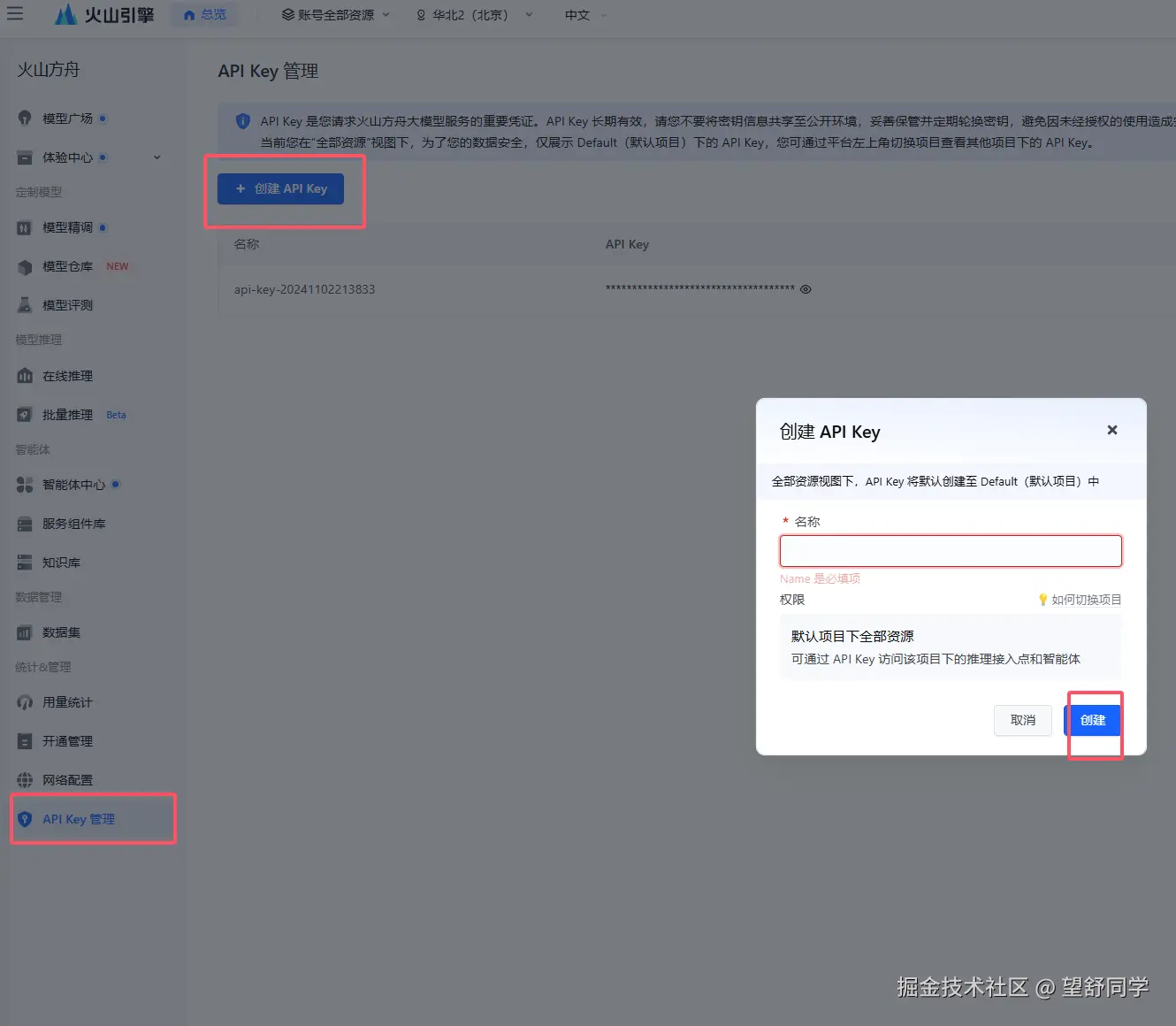Click the 智能体中心 sidebar icon
Screen dimensions: 1176x1026
[25, 485]
